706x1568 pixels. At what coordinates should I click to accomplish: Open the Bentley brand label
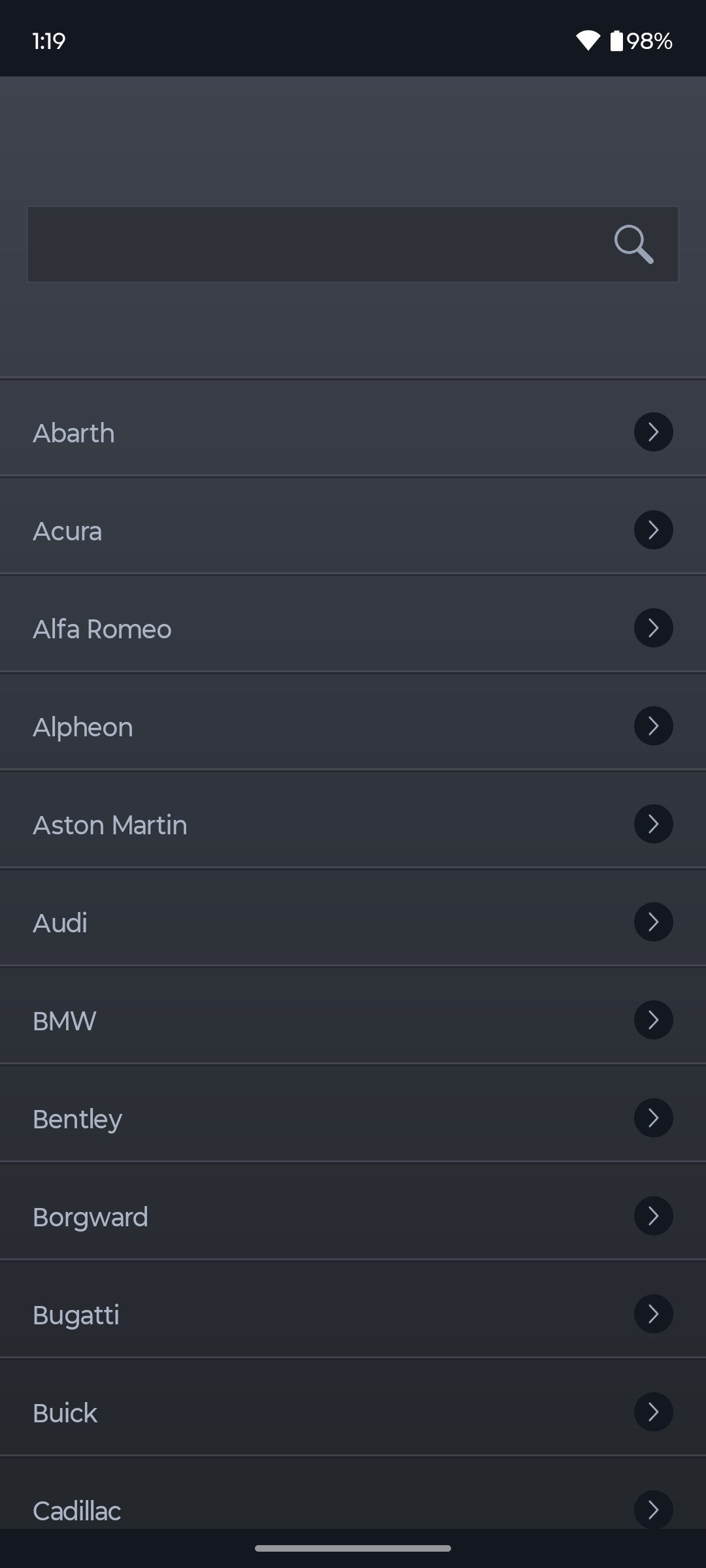tap(77, 1119)
